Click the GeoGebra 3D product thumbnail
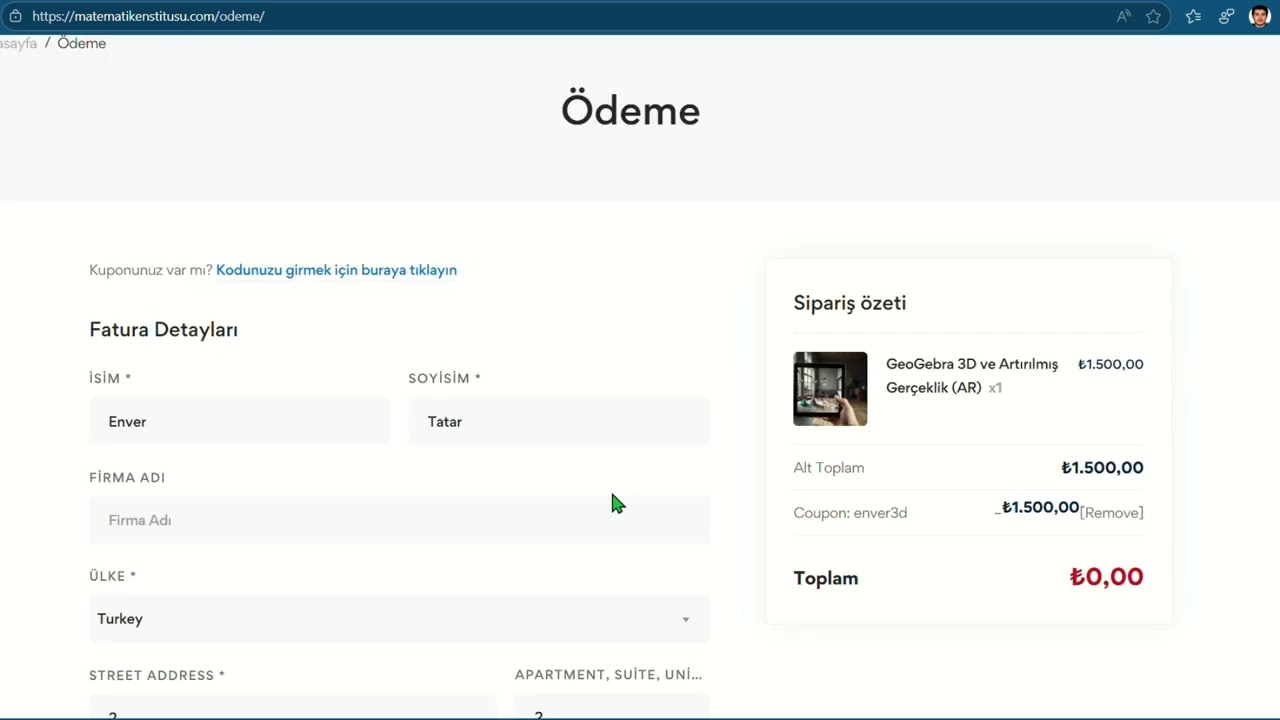 (x=830, y=389)
